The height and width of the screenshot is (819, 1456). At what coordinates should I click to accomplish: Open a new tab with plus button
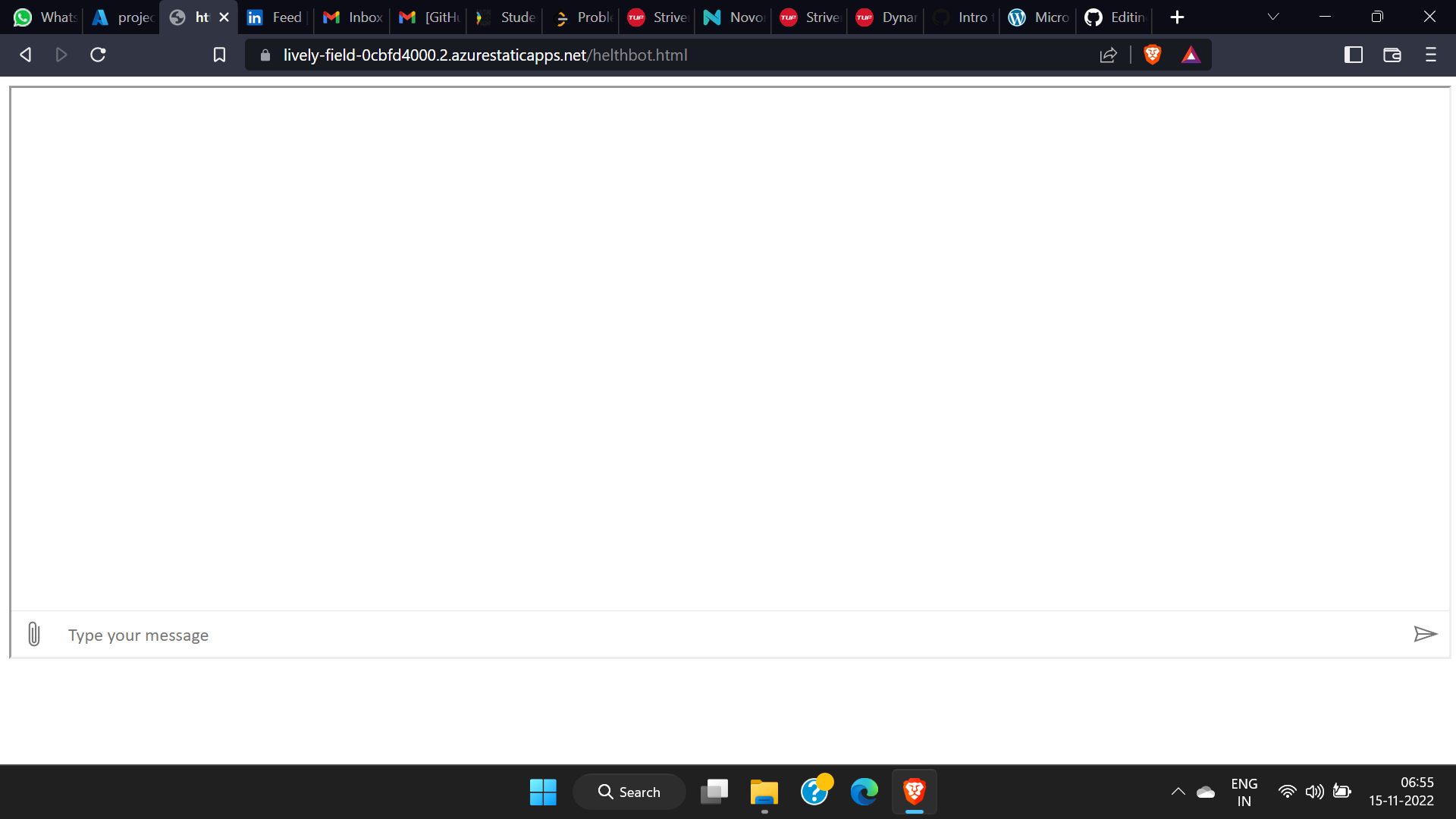coord(1177,17)
